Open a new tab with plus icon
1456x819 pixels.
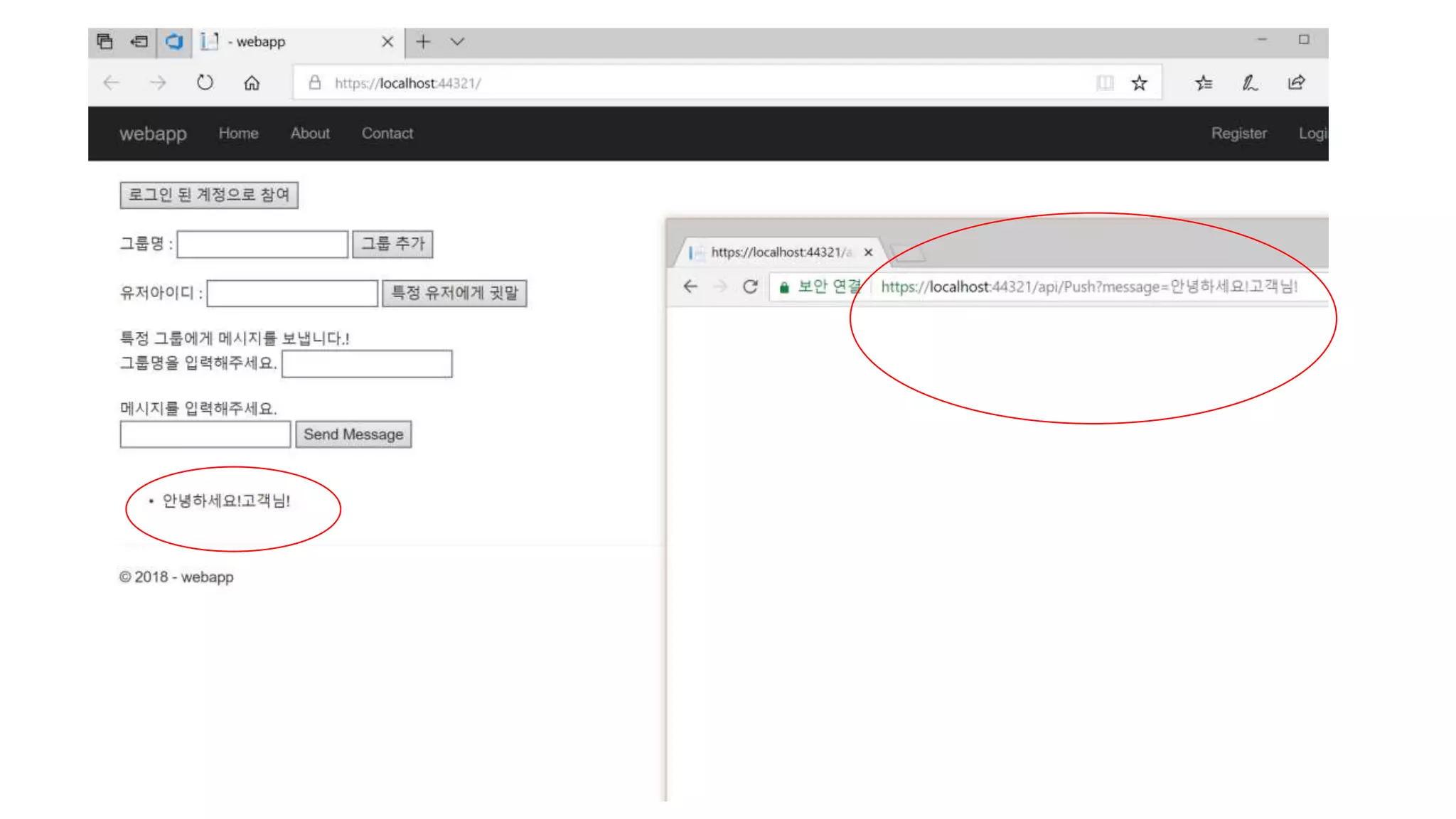[423, 42]
